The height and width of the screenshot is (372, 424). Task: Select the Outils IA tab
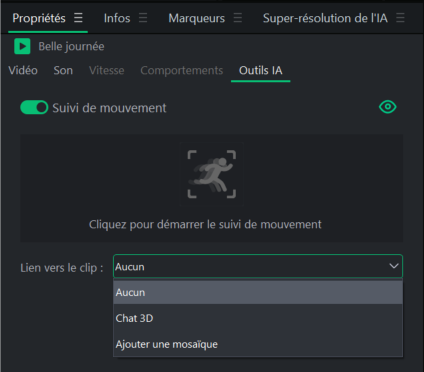pyautogui.click(x=261, y=70)
